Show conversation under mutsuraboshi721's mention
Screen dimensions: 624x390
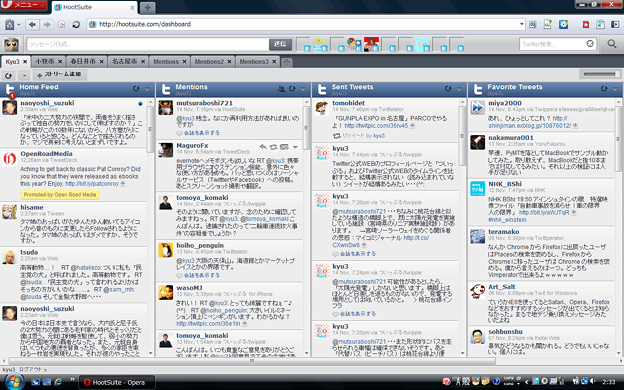(x=202, y=133)
